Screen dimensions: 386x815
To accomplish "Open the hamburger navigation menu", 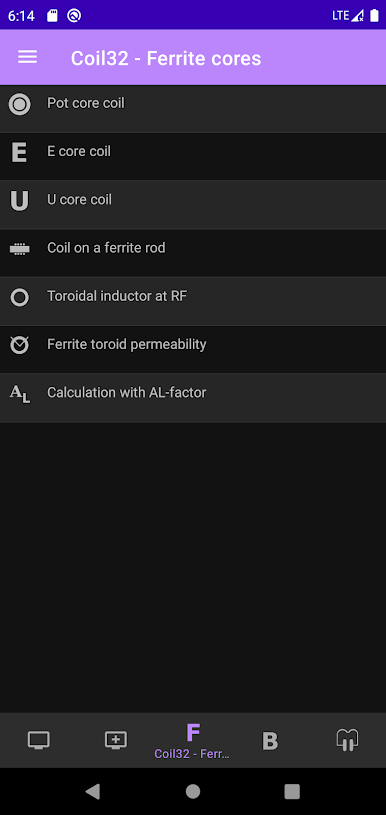I will click(x=28, y=57).
